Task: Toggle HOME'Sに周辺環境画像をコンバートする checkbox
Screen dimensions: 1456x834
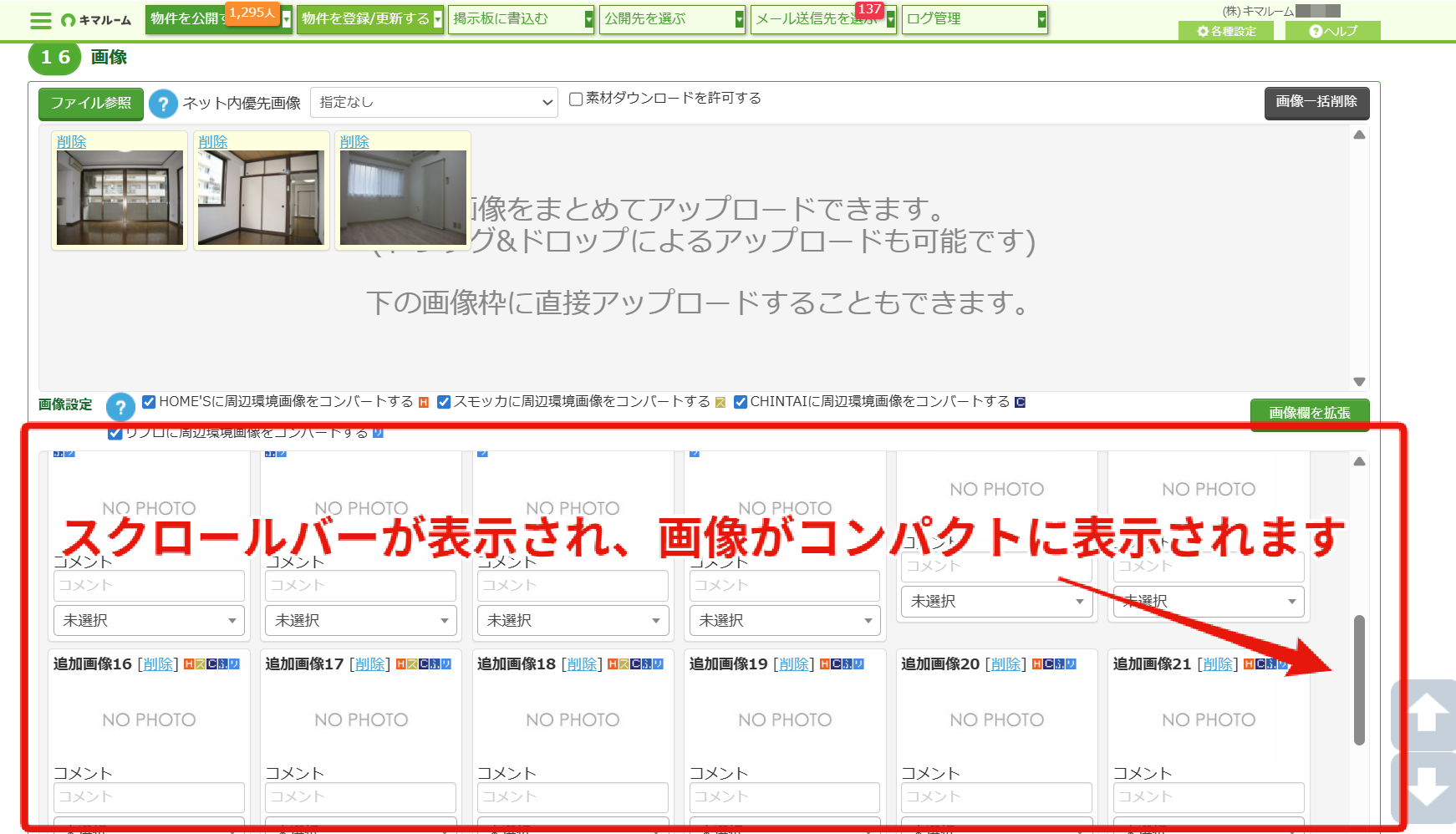Action: point(149,402)
